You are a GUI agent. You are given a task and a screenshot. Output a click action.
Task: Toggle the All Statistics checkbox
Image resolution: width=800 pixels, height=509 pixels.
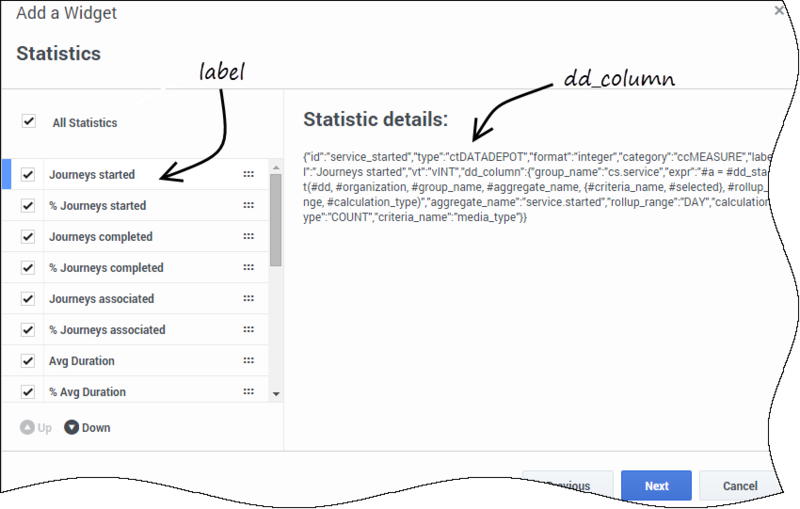point(29,121)
